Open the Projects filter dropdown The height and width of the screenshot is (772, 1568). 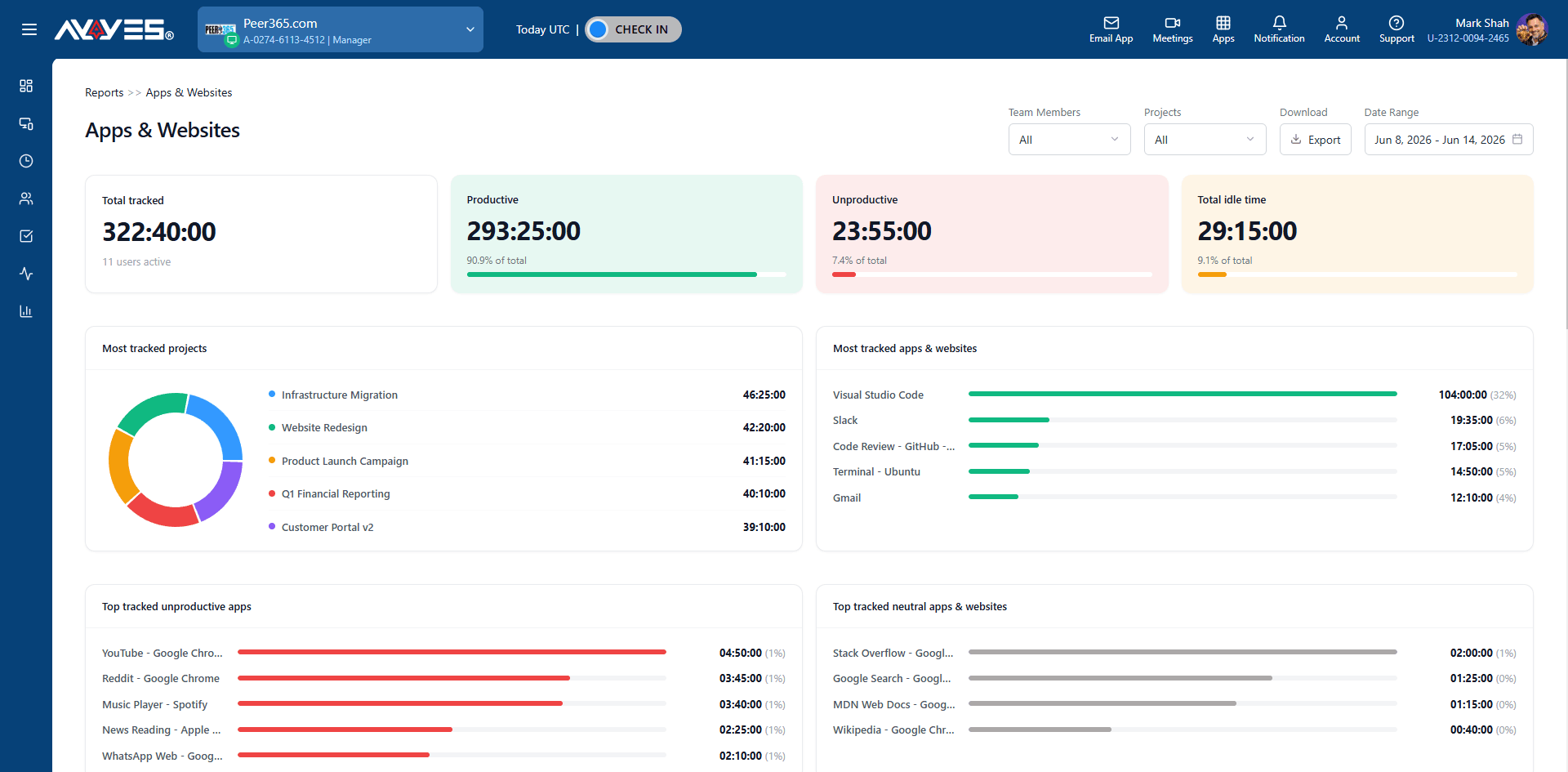point(1205,140)
